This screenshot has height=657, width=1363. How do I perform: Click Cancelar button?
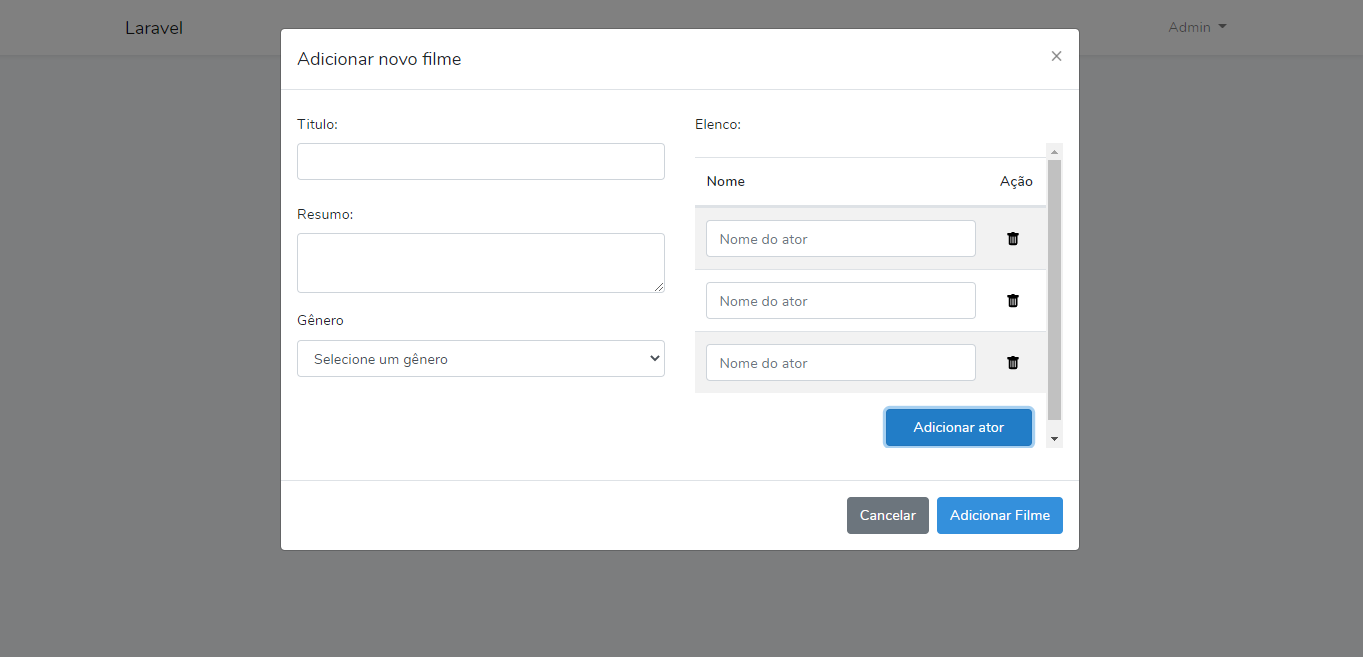888,515
